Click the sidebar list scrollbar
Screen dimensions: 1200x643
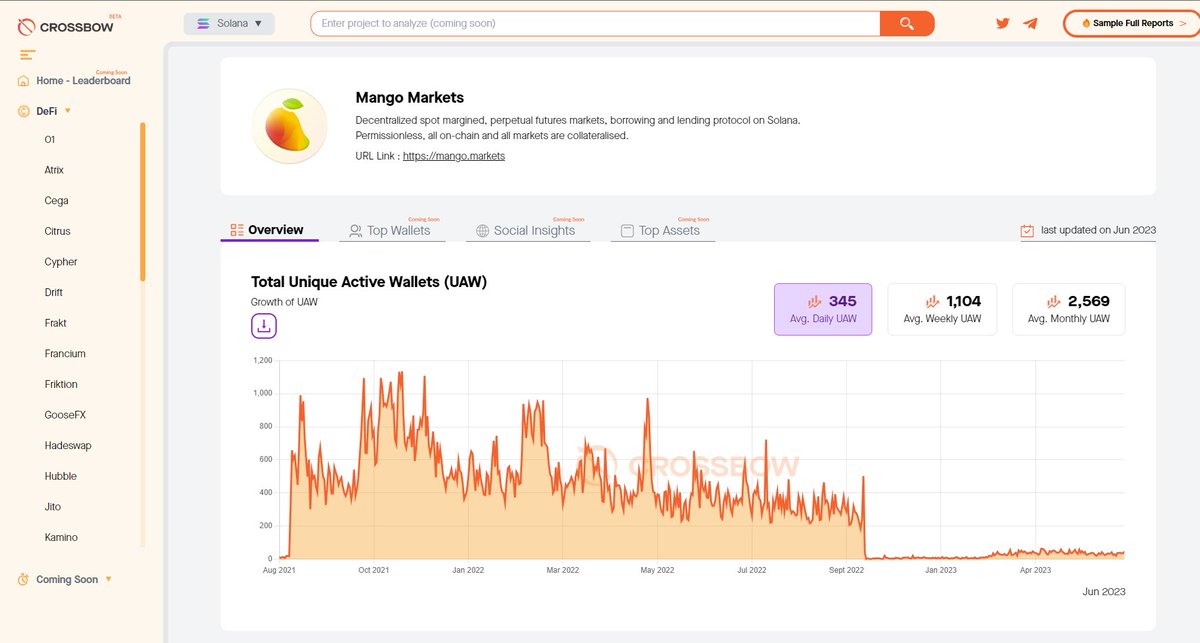pos(143,202)
